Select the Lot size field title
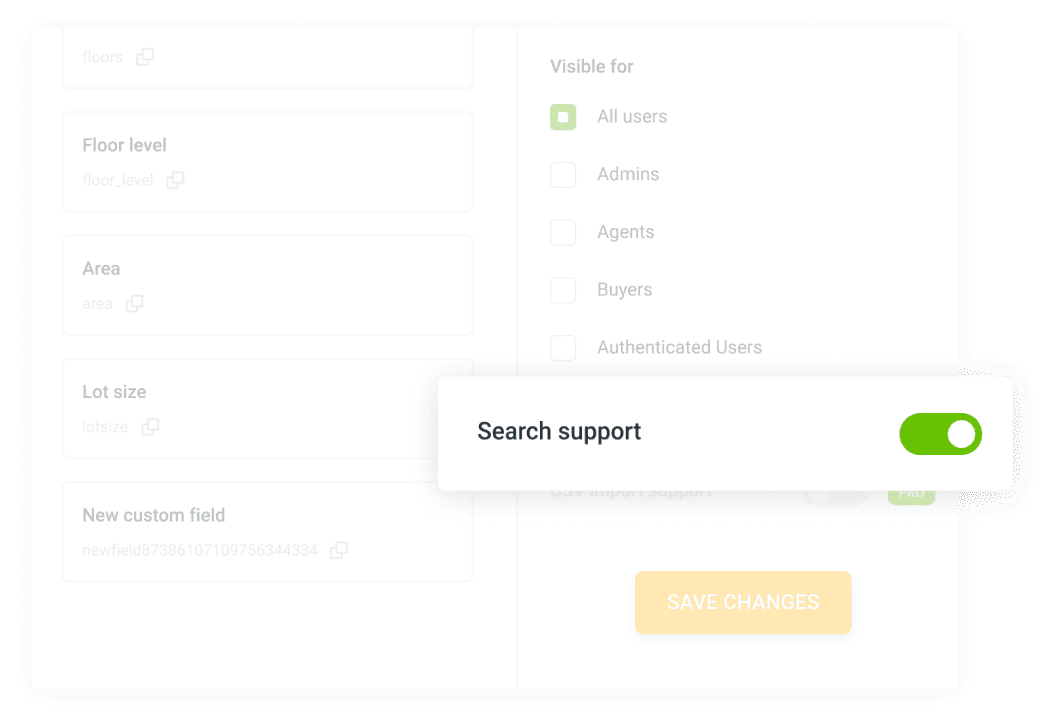 115,392
